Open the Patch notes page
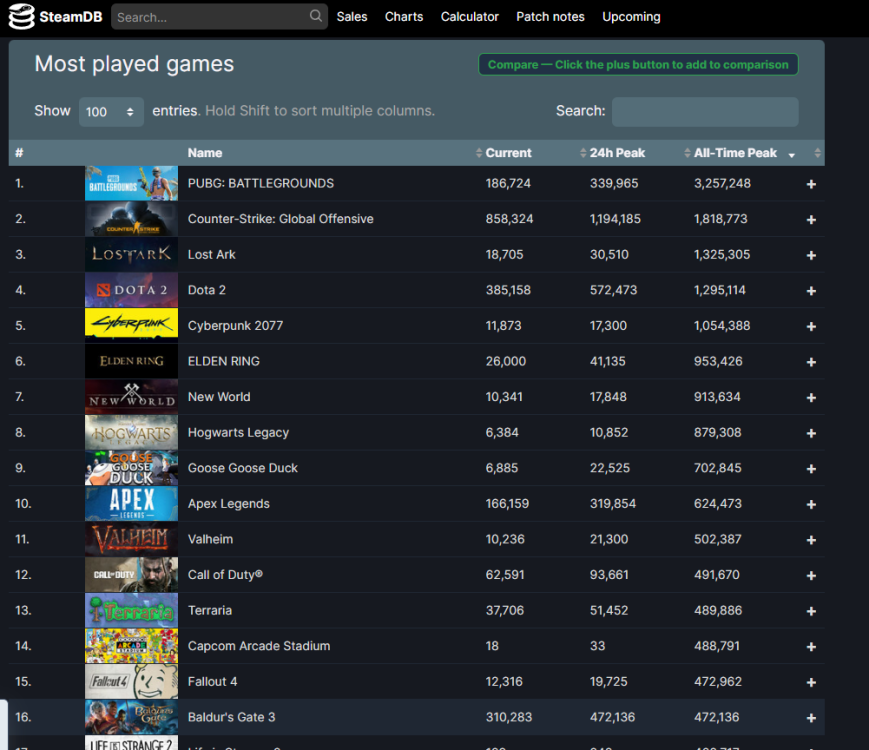This screenshot has width=869, height=750. 550,17
